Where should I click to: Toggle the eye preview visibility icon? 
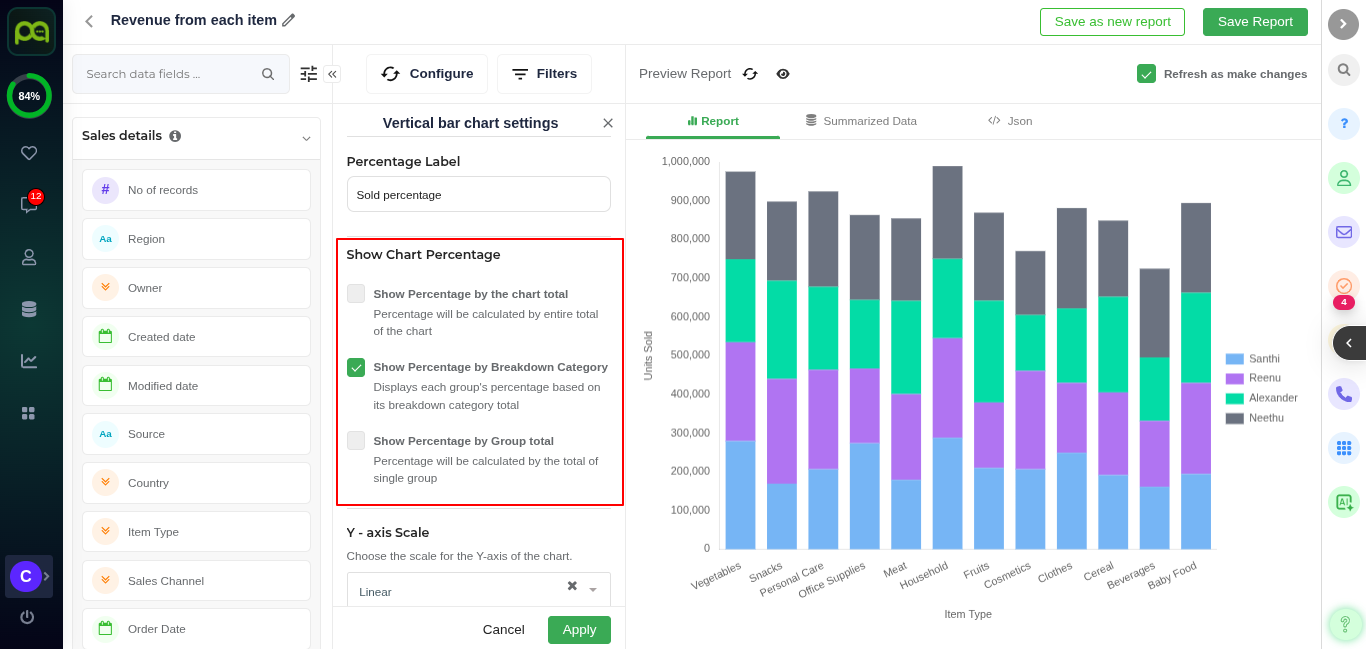(783, 74)
